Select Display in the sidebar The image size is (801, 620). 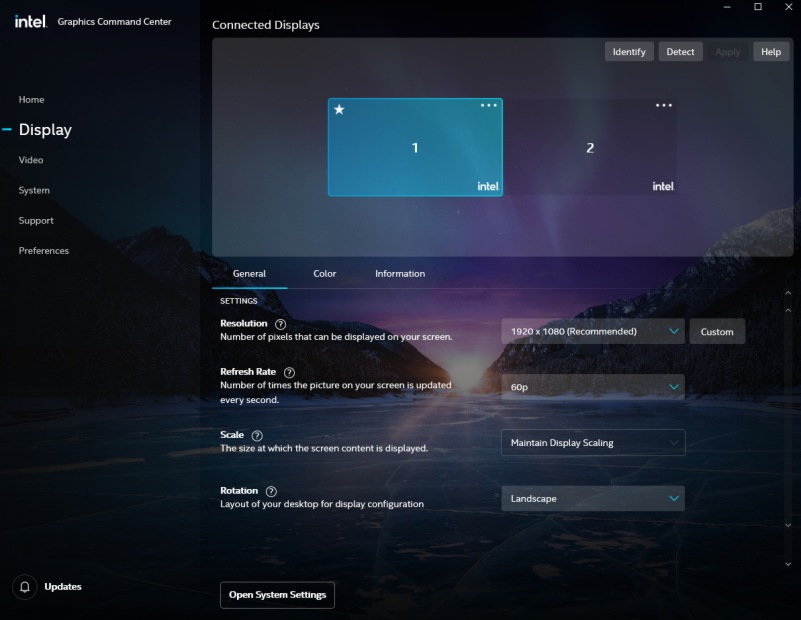45,130
